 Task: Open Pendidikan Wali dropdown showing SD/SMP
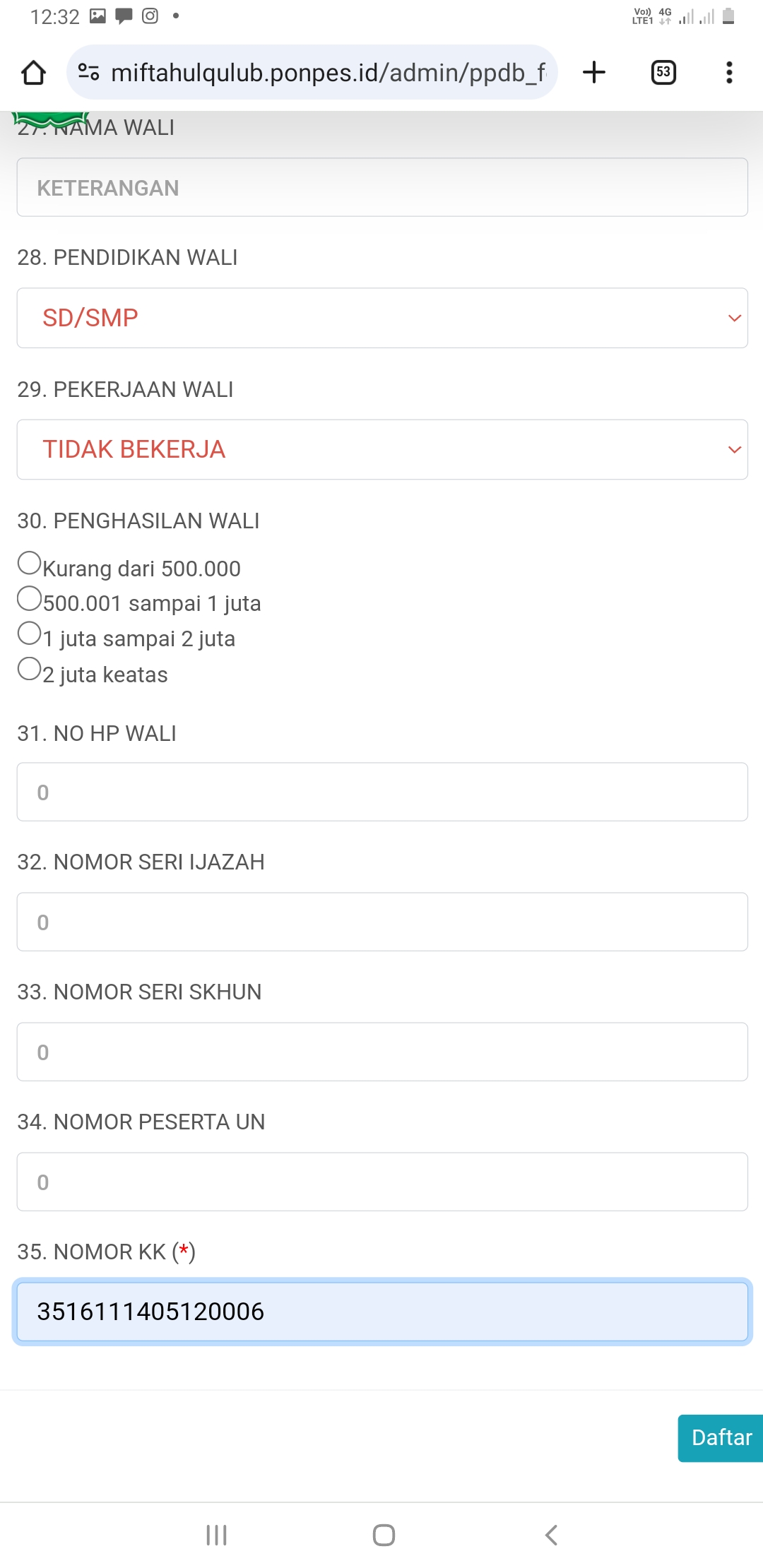[381, 318]
